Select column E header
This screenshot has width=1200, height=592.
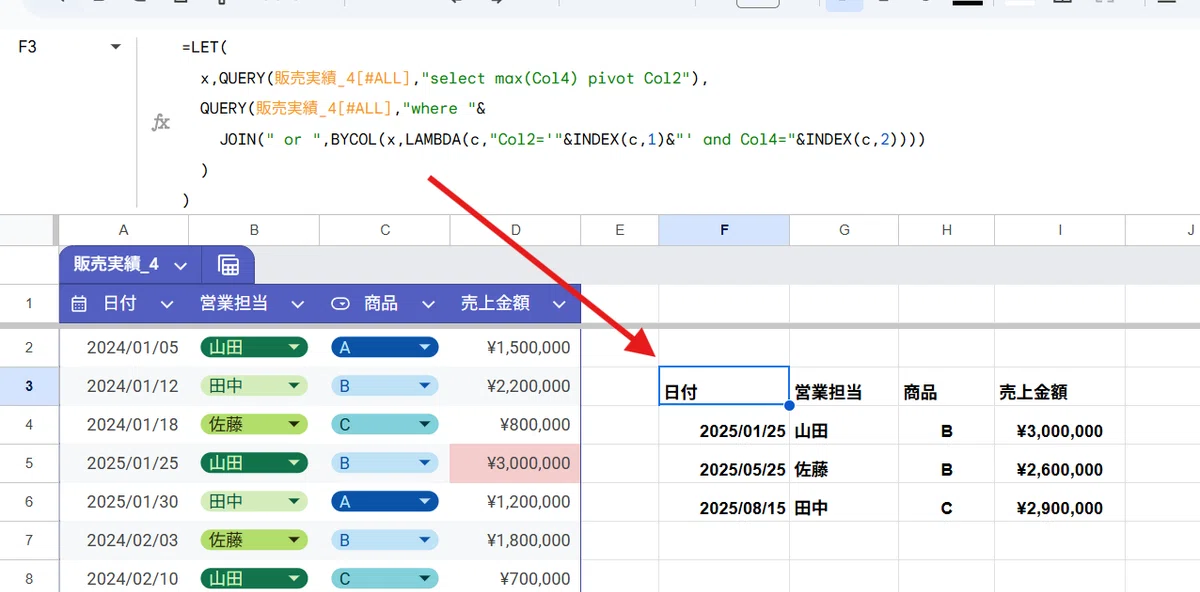pos(619,230)
